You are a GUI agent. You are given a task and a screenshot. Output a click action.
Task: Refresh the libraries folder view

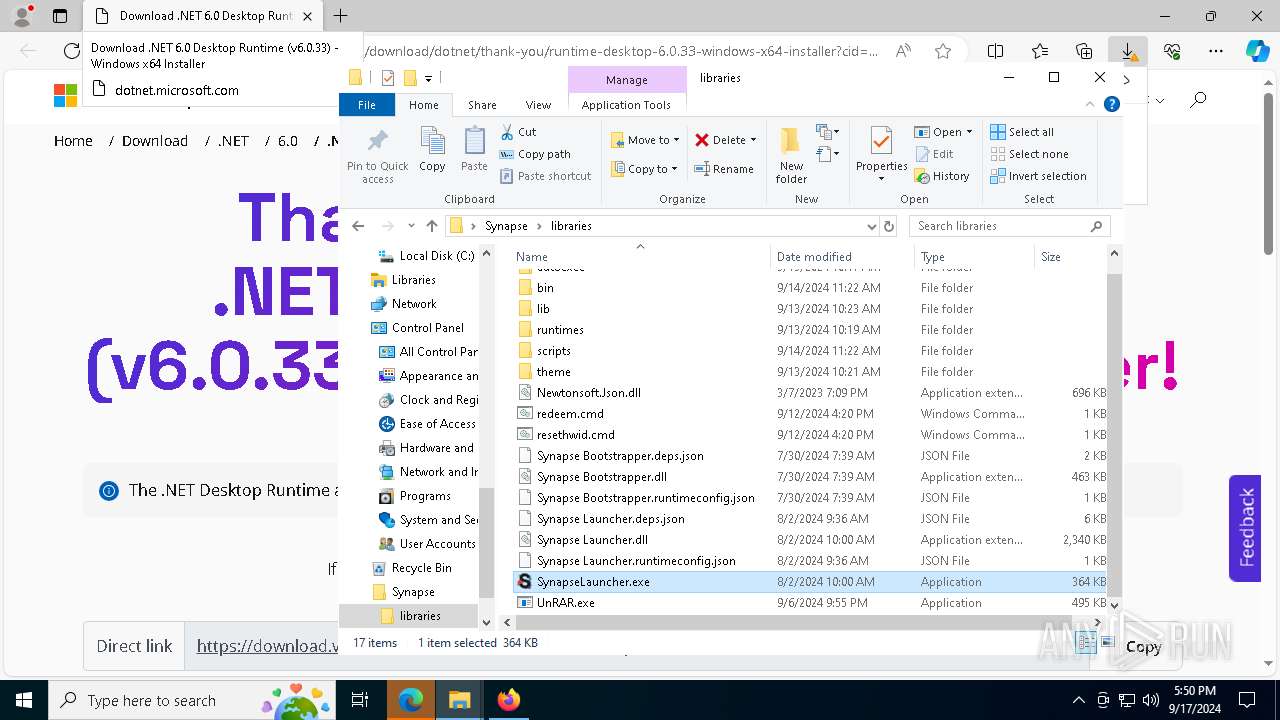(x=889, y=226)
